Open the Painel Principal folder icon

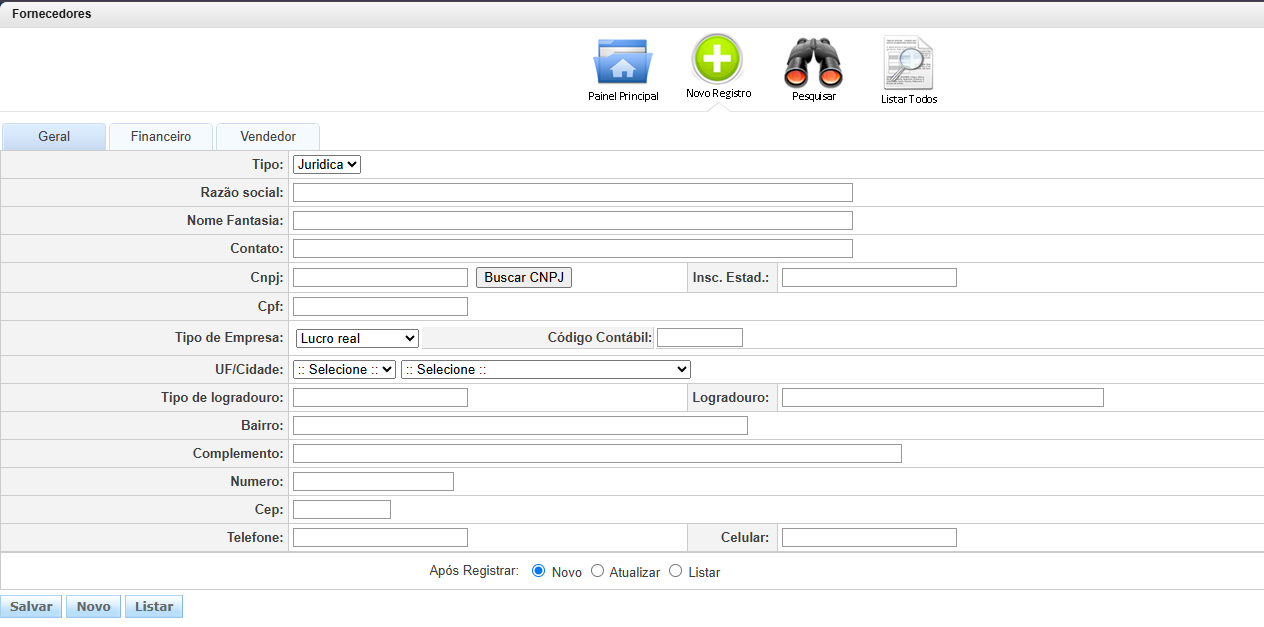tap(622, 62)
